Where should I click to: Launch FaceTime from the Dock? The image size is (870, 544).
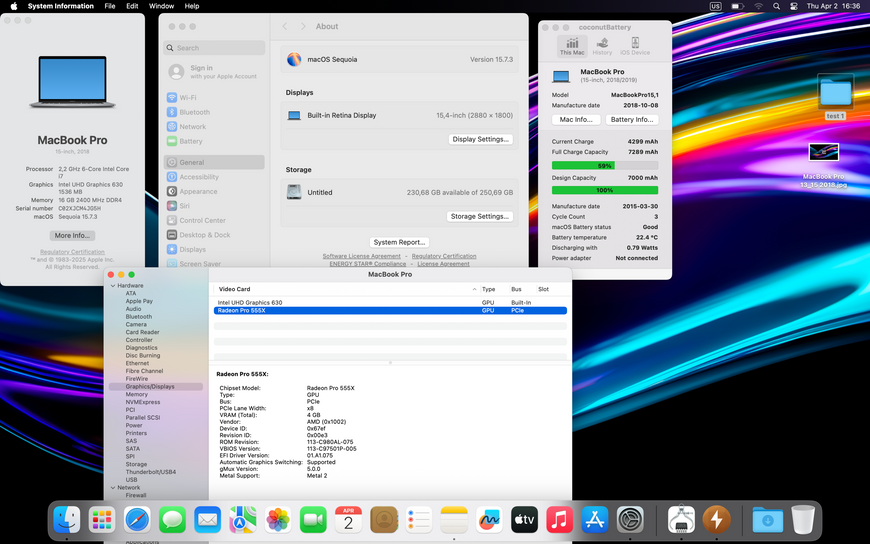(x=313, y=520)
